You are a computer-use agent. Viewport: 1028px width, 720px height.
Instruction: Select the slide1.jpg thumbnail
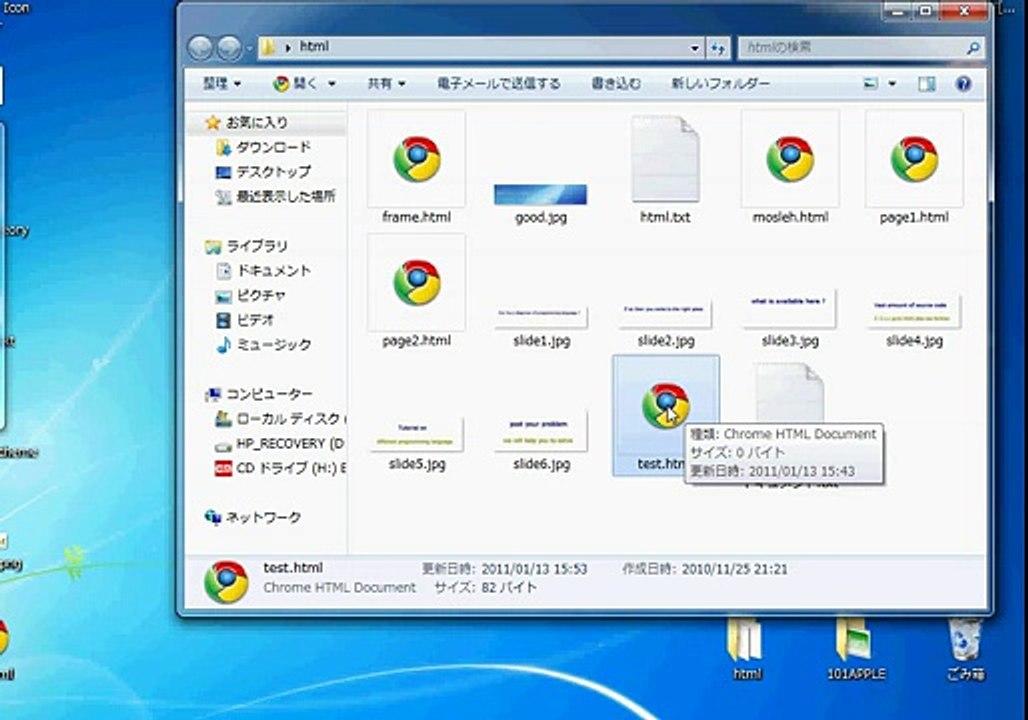(x=540, y=315)
